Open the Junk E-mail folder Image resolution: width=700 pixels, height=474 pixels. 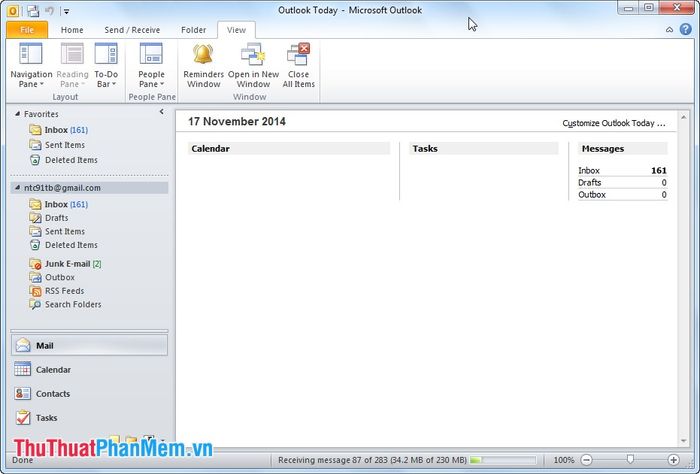[65, 264]
